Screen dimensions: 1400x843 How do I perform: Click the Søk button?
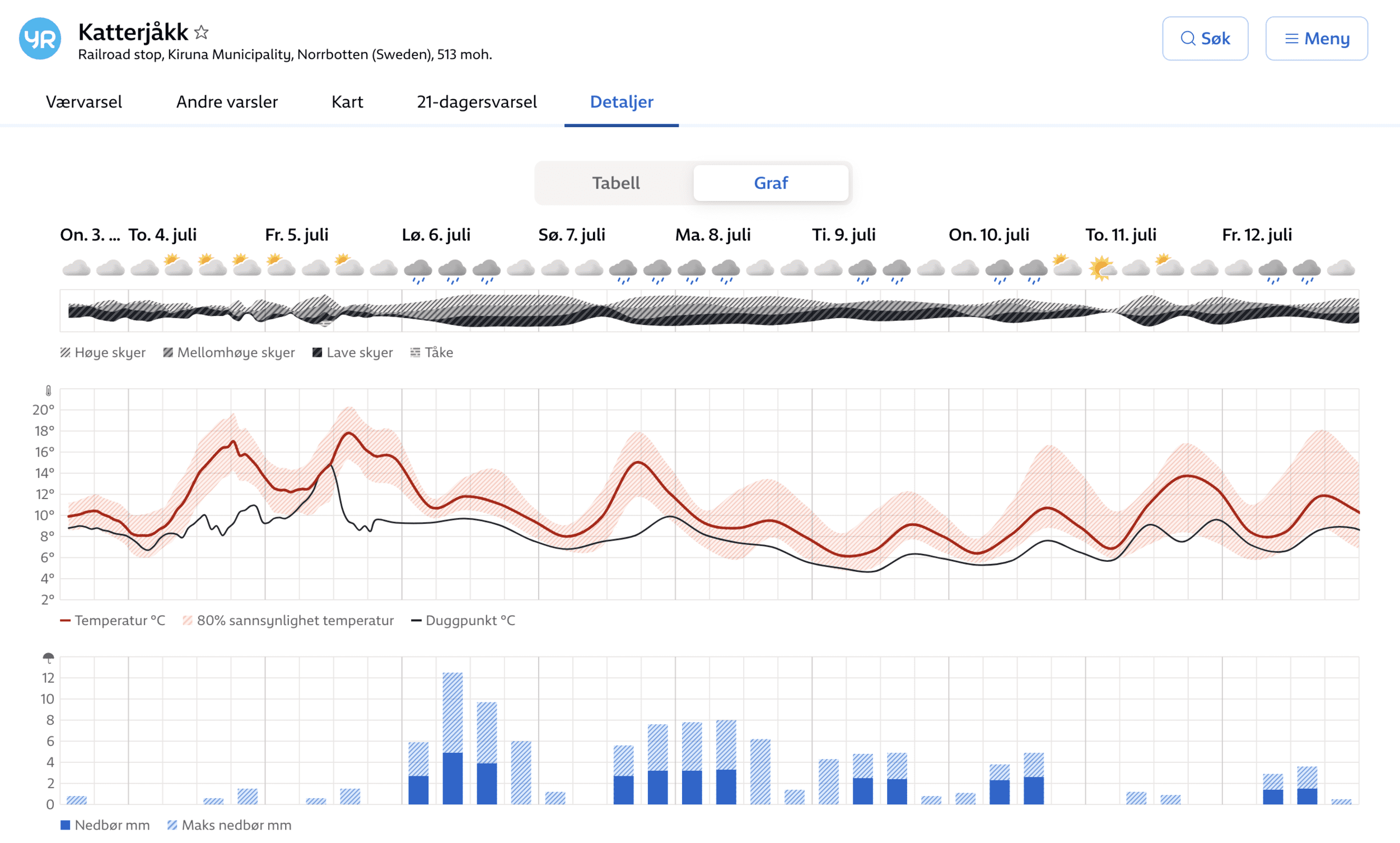click(x=1205, y=39)
